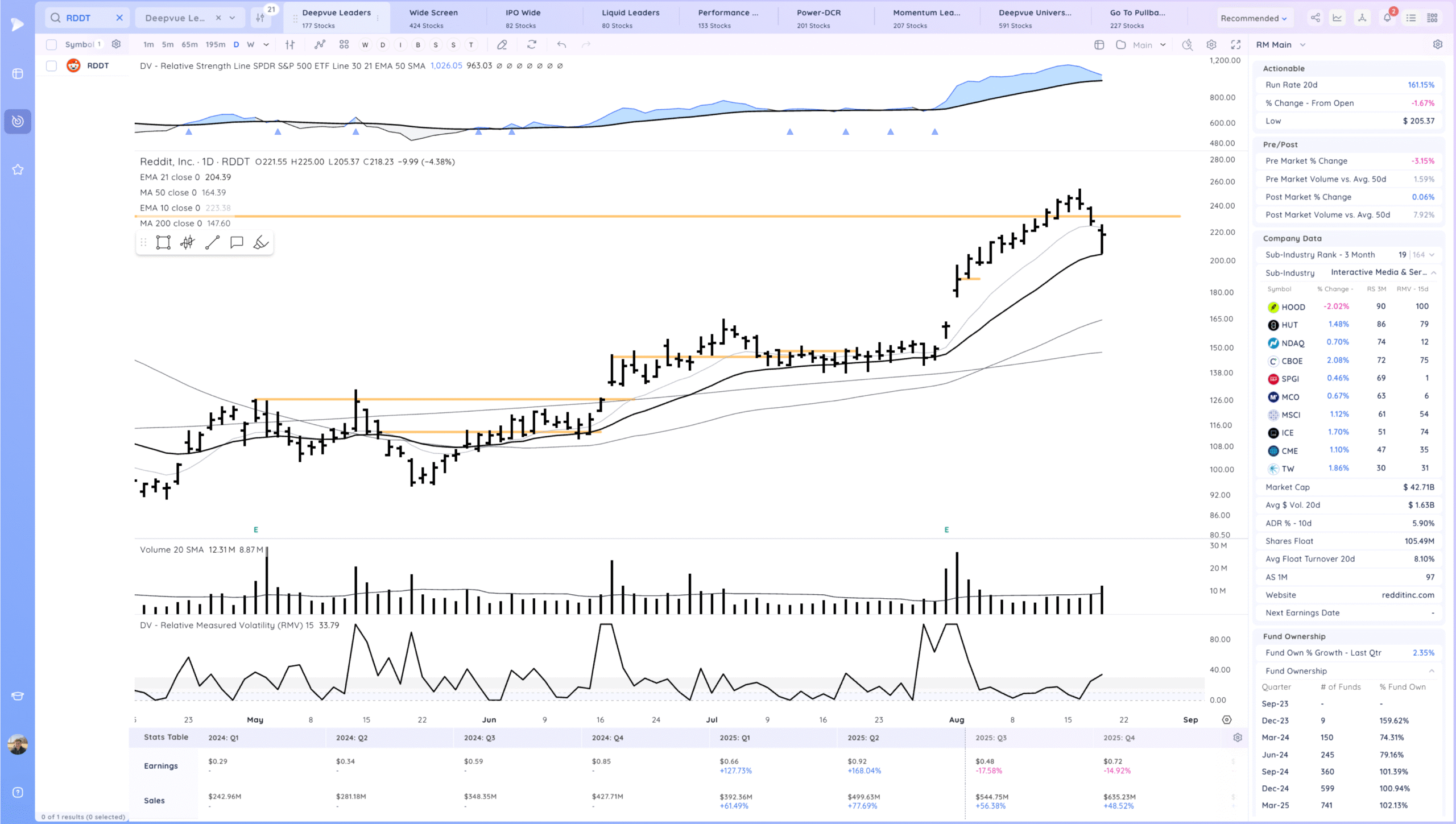
Task: Open the redditinc.com website link
Action: tap(1408, 595)
